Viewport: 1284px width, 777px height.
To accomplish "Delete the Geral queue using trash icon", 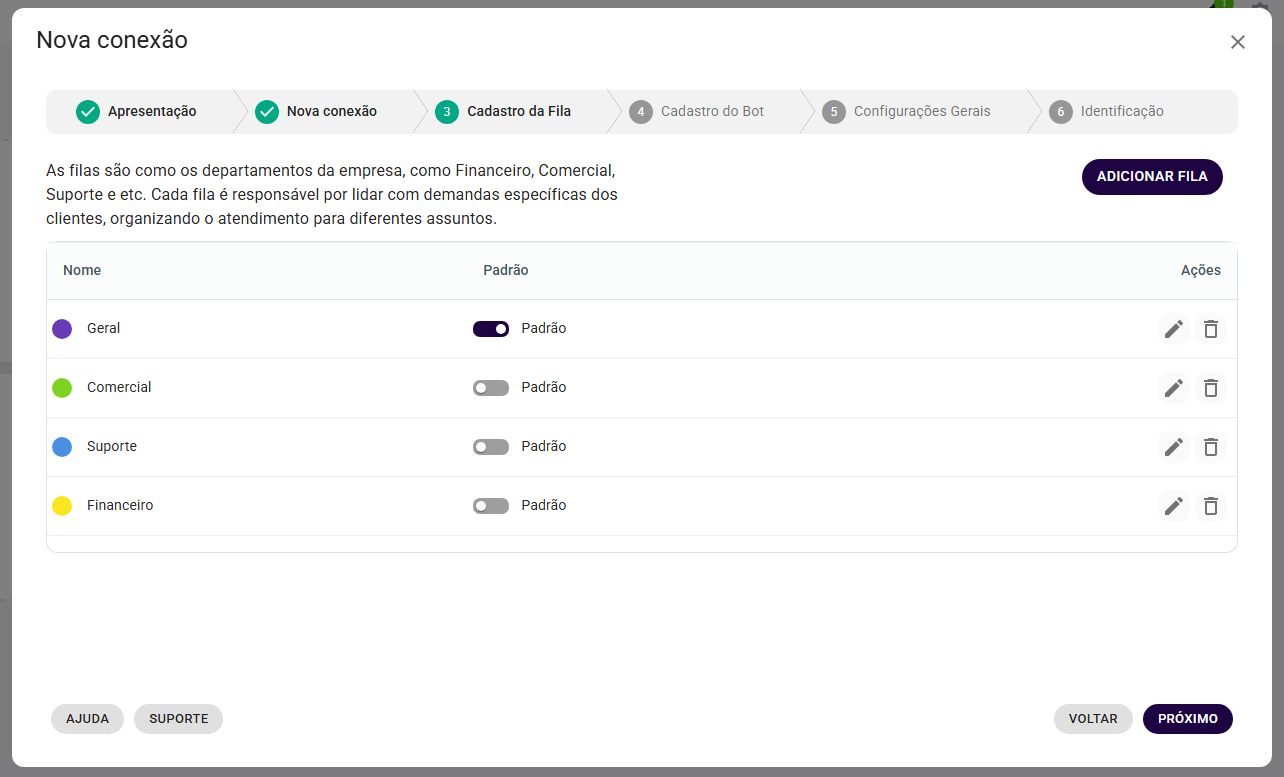I will coord(1211,329).
